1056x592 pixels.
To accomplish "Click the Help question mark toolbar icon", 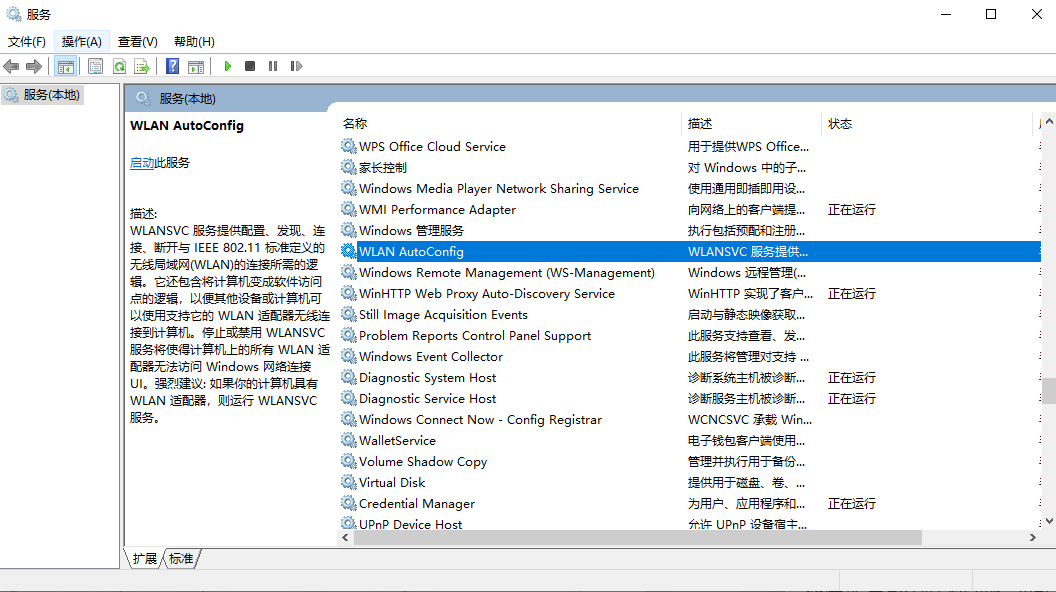I will click(x=171, y=66).
